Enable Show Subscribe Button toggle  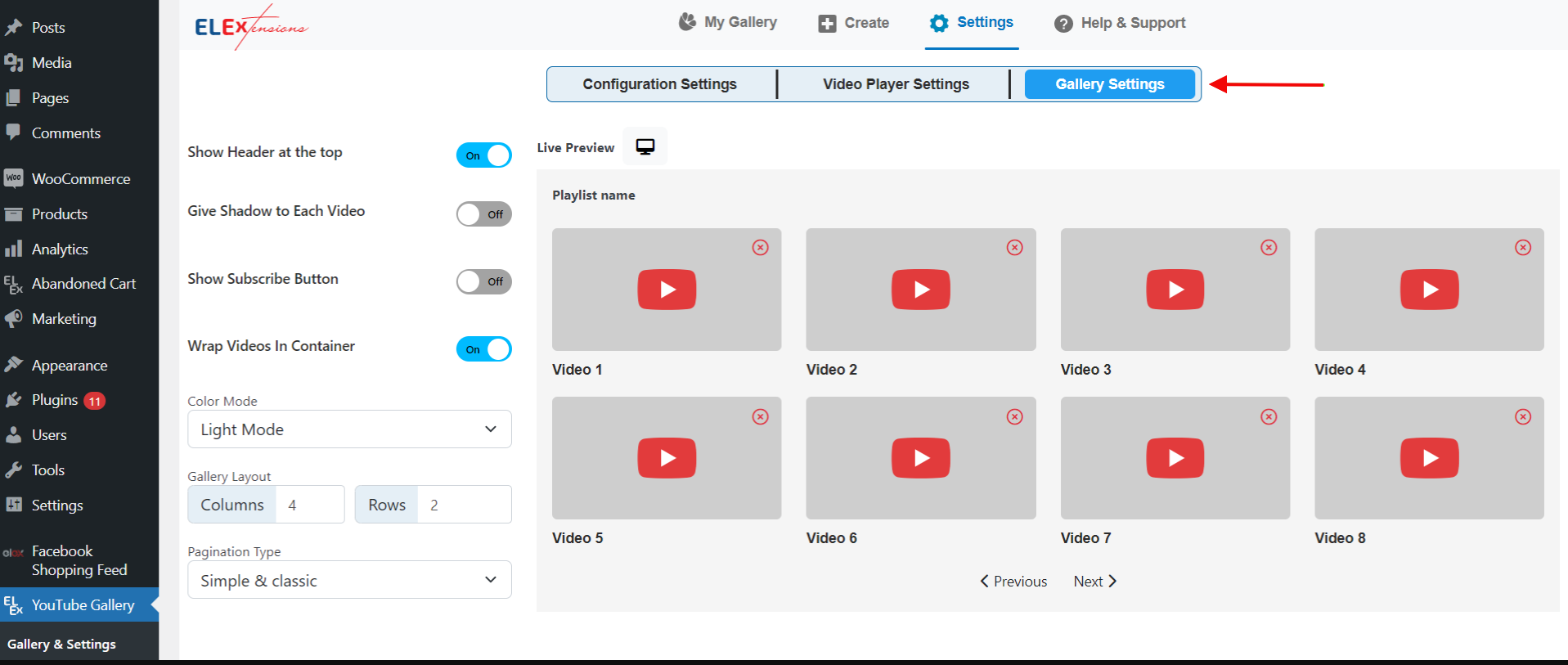coord(483,281)
